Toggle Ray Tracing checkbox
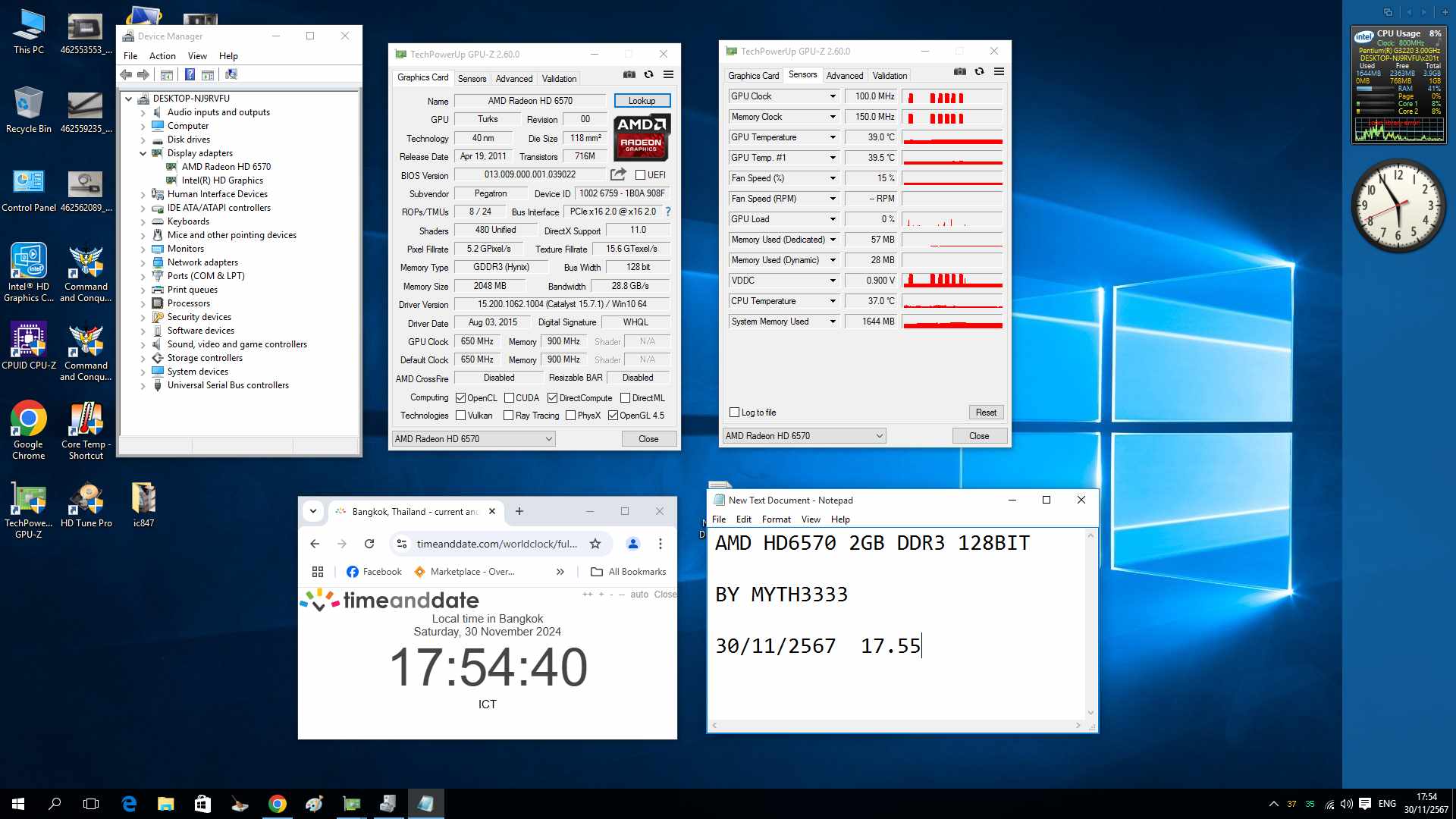 pos(508,416)
